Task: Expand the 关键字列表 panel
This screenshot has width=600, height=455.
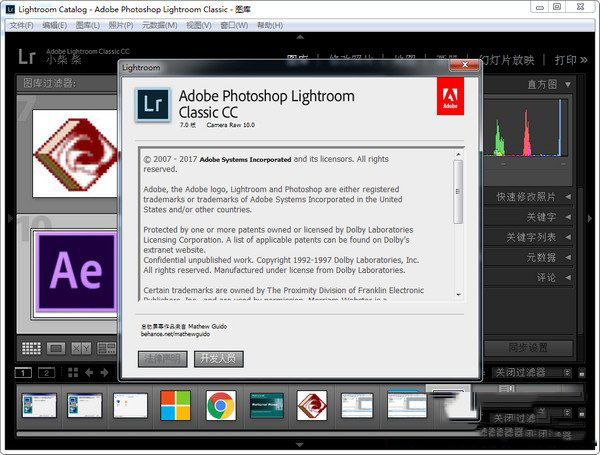Action: point(568,237)
